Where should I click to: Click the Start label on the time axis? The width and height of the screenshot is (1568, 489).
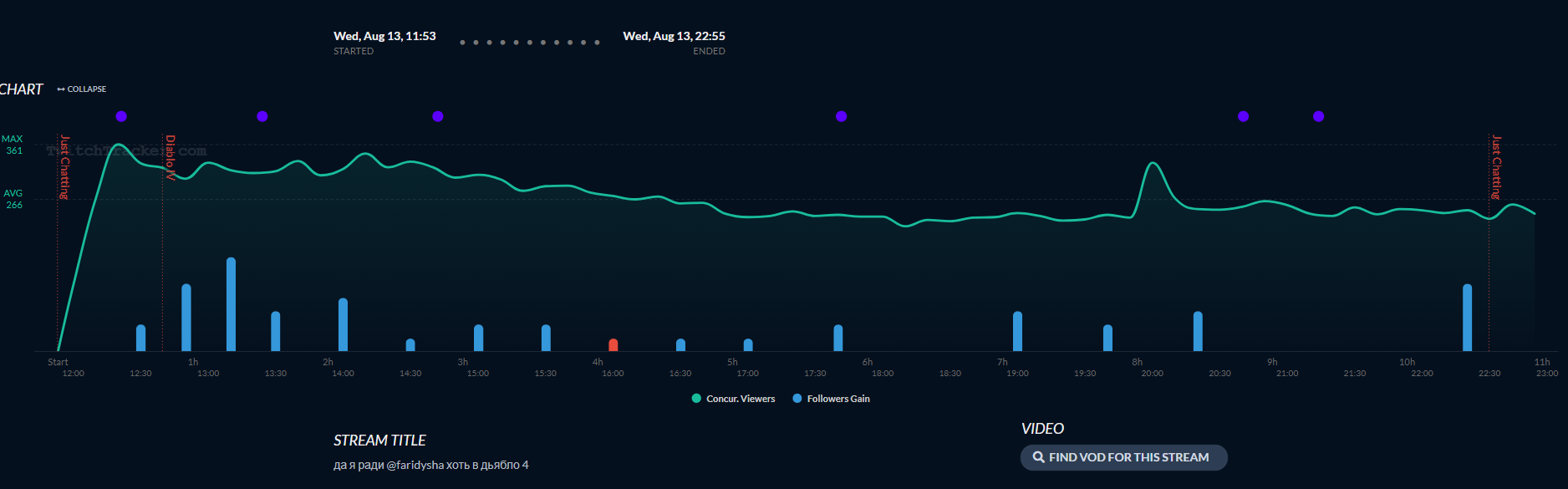(59, 362)
